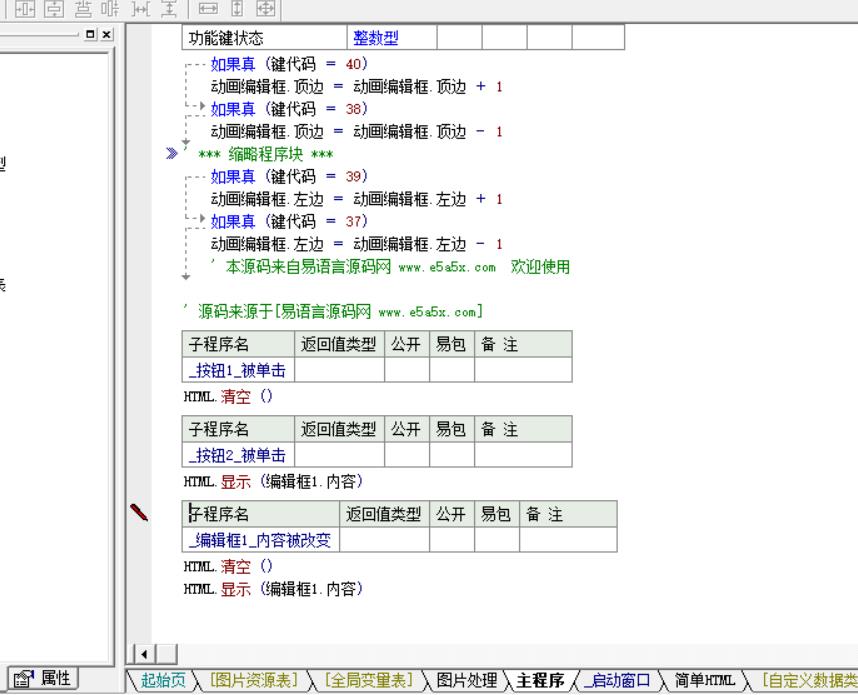Click the comment 本源码来自易语言源码网 欢迎使用
This screenshot has width=858, height=695.
(390, 267)
